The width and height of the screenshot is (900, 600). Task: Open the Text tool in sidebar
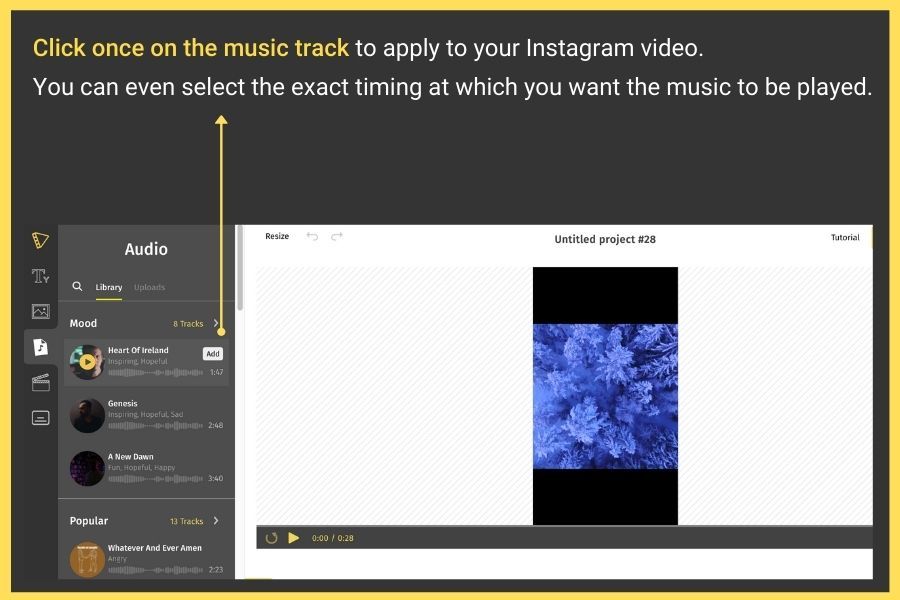[x=40, y=276]
